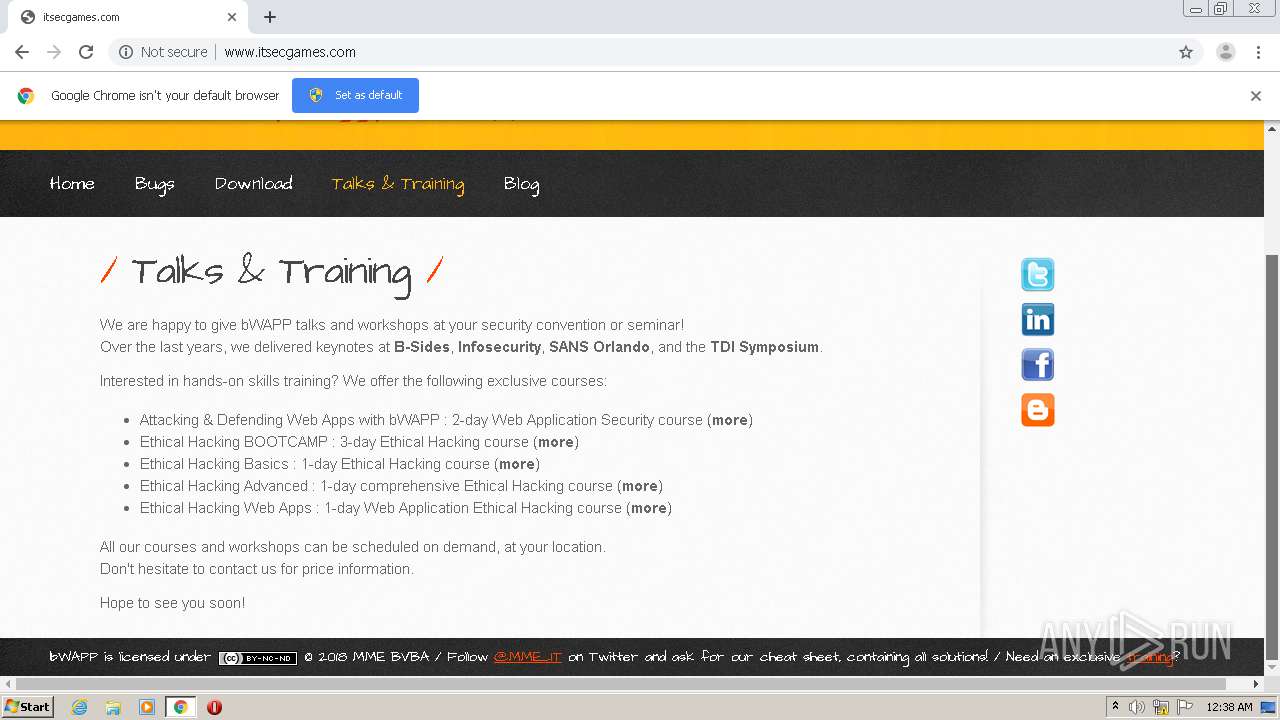The height and width of the screenshot is (720, 1280).
Task: Close the itsecgames.com tab
Action: pos(232,17)
